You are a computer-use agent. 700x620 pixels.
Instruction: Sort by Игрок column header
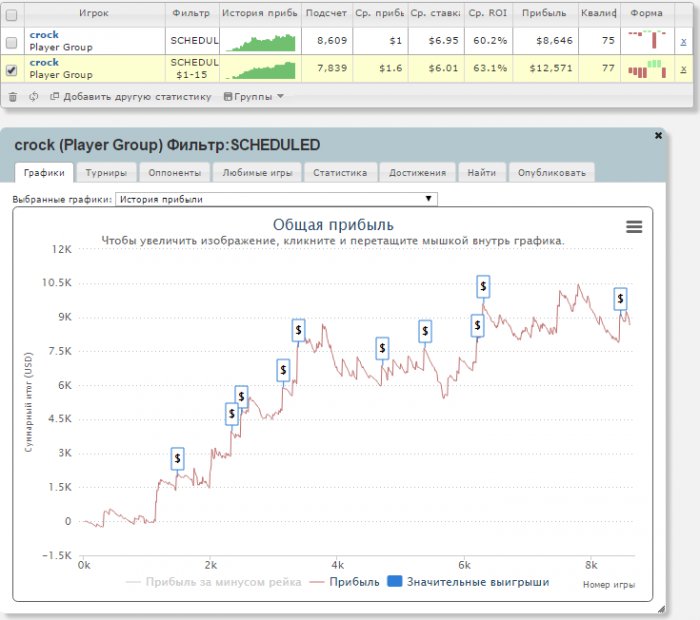pos(94,13)
